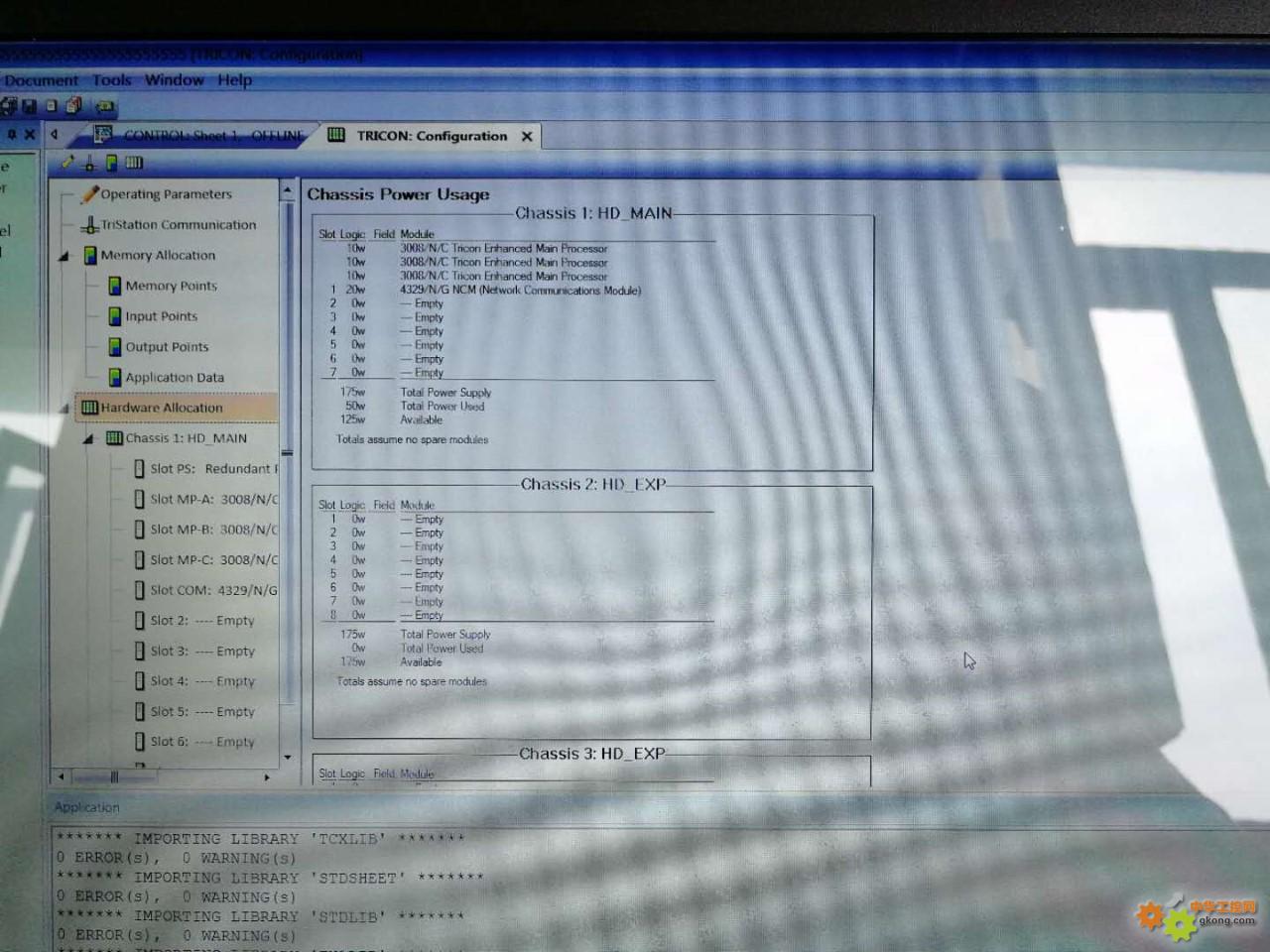
Task: Click the chassis grid icon of Hardware Allocation
Action: pos(90,408)
